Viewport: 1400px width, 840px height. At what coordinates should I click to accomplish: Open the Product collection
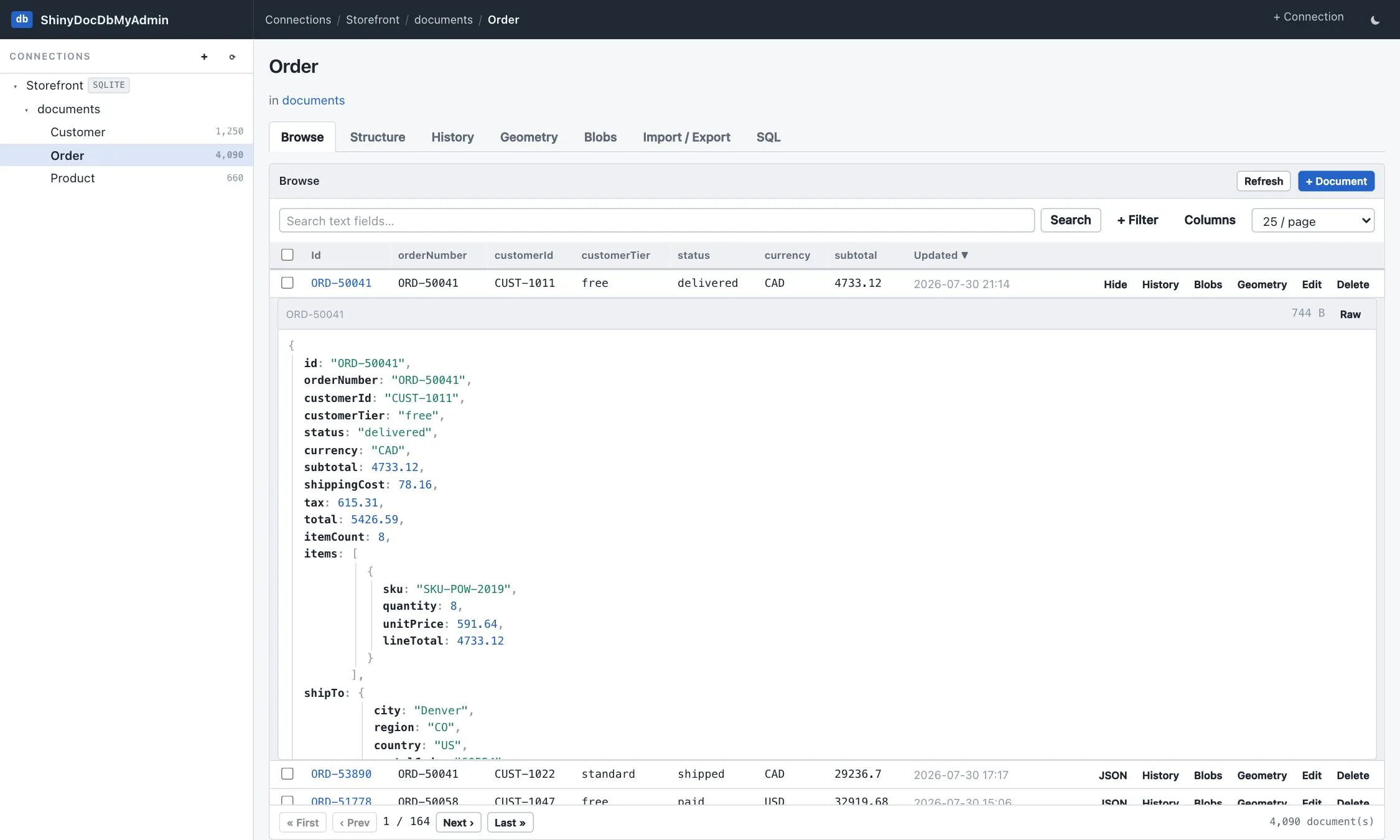[x=126, y=178]
